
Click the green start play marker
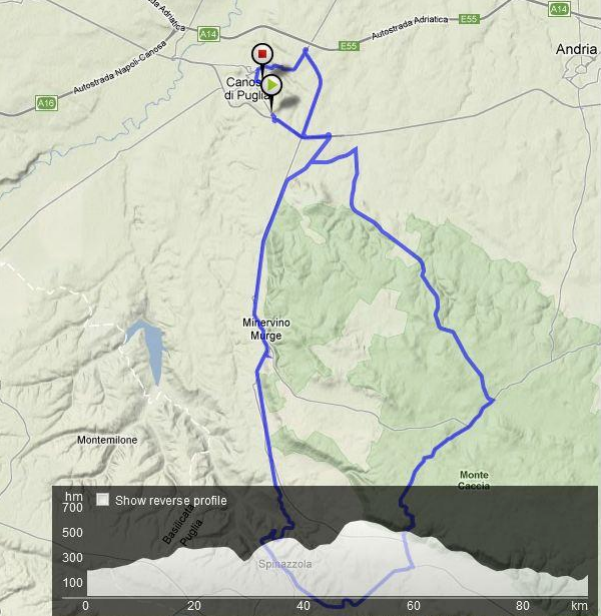pos(271,85)
